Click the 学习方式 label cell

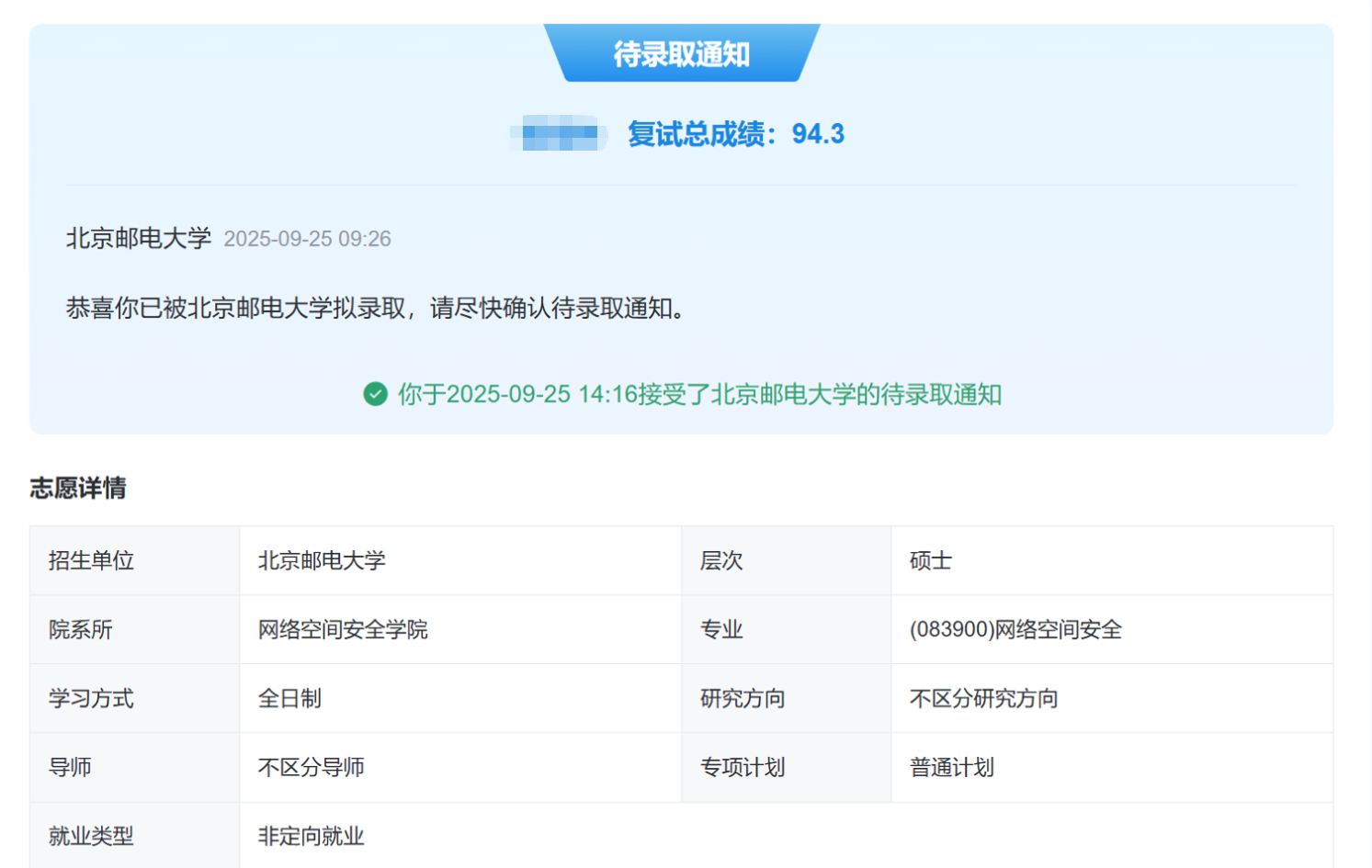pos(135,698)
